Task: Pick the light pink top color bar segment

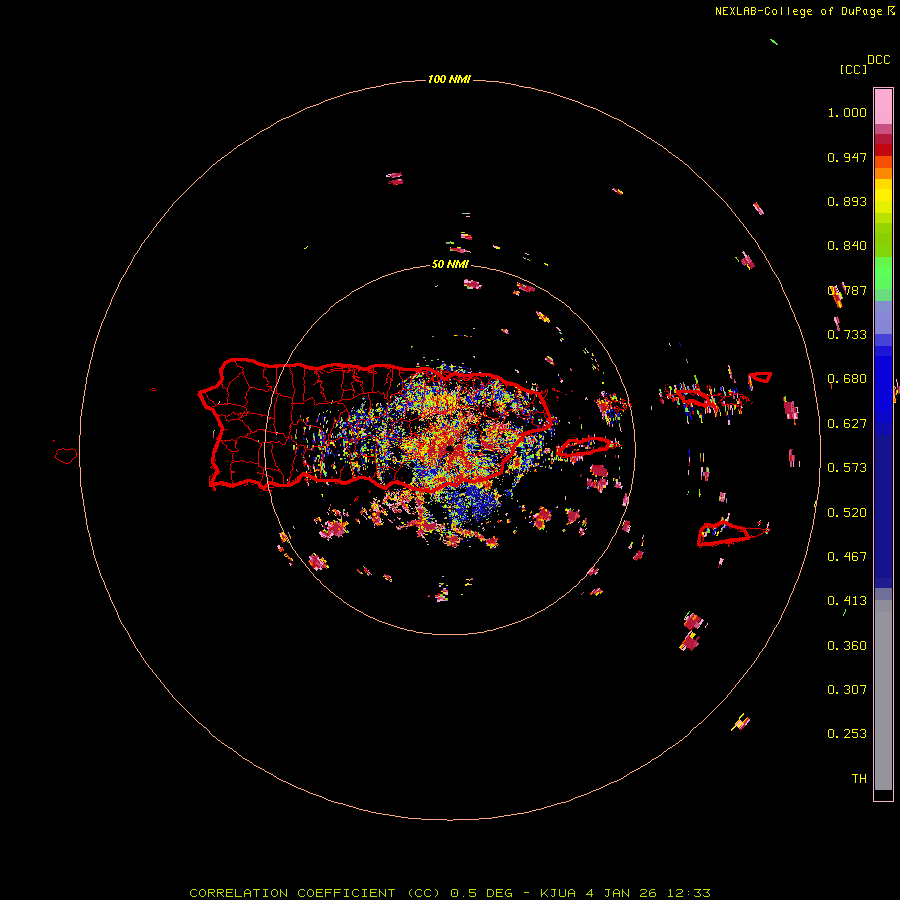Action: point(883,106)
